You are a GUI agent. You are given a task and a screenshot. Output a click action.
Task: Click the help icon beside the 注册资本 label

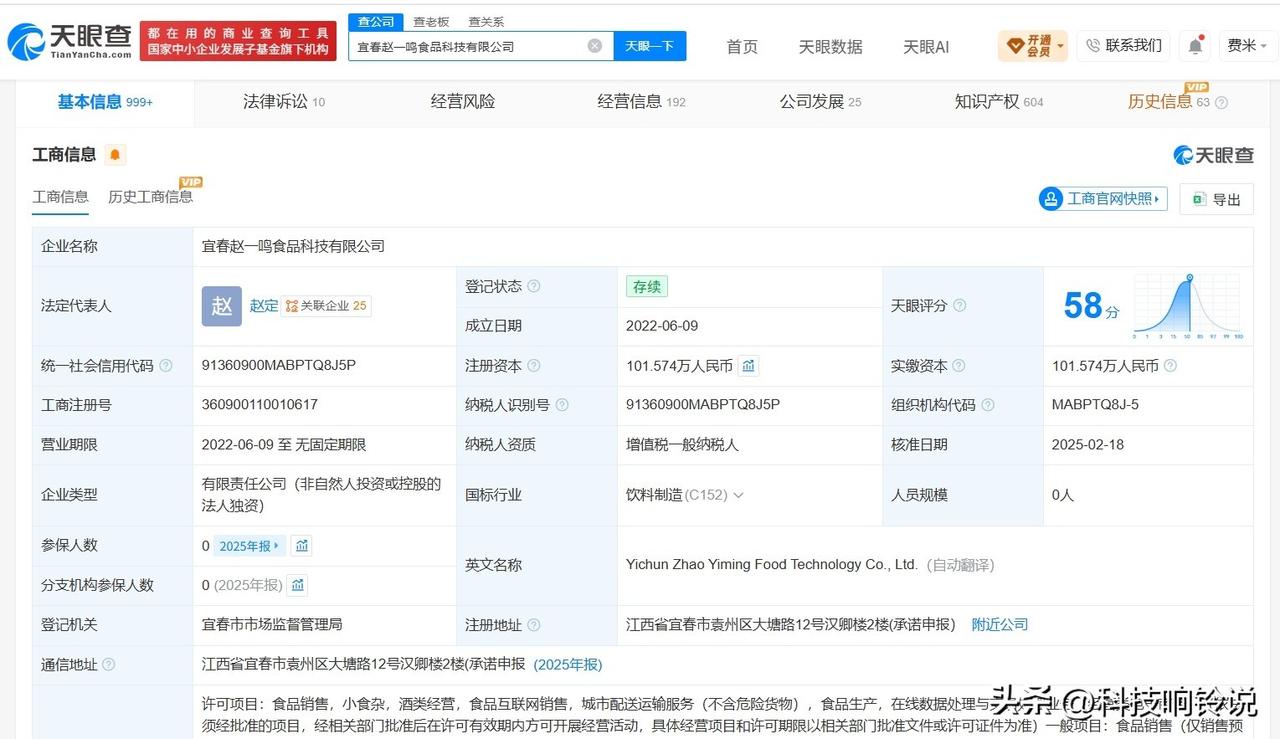click(x=534, y=366)
